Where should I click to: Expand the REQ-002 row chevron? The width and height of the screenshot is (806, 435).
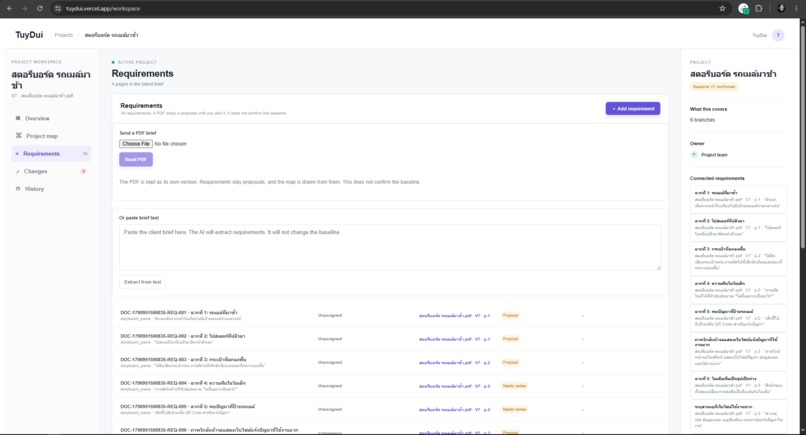tap(582, 339)
